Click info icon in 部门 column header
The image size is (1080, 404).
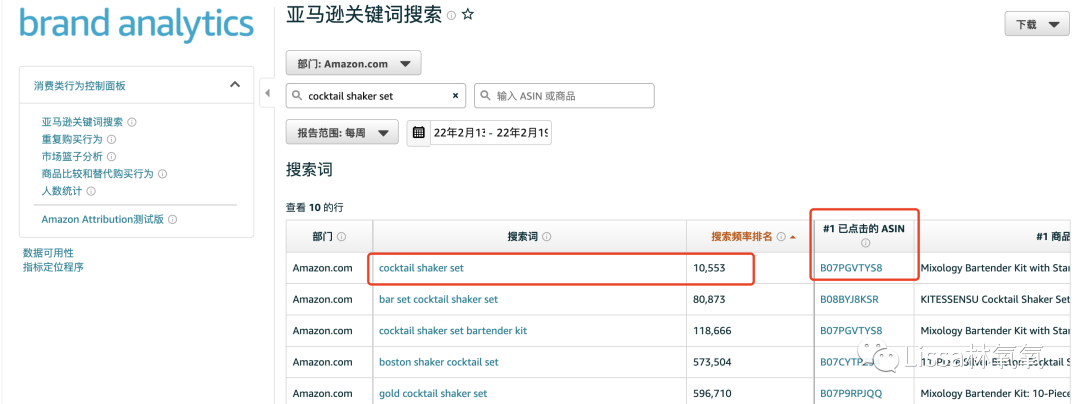coord(342,237)
